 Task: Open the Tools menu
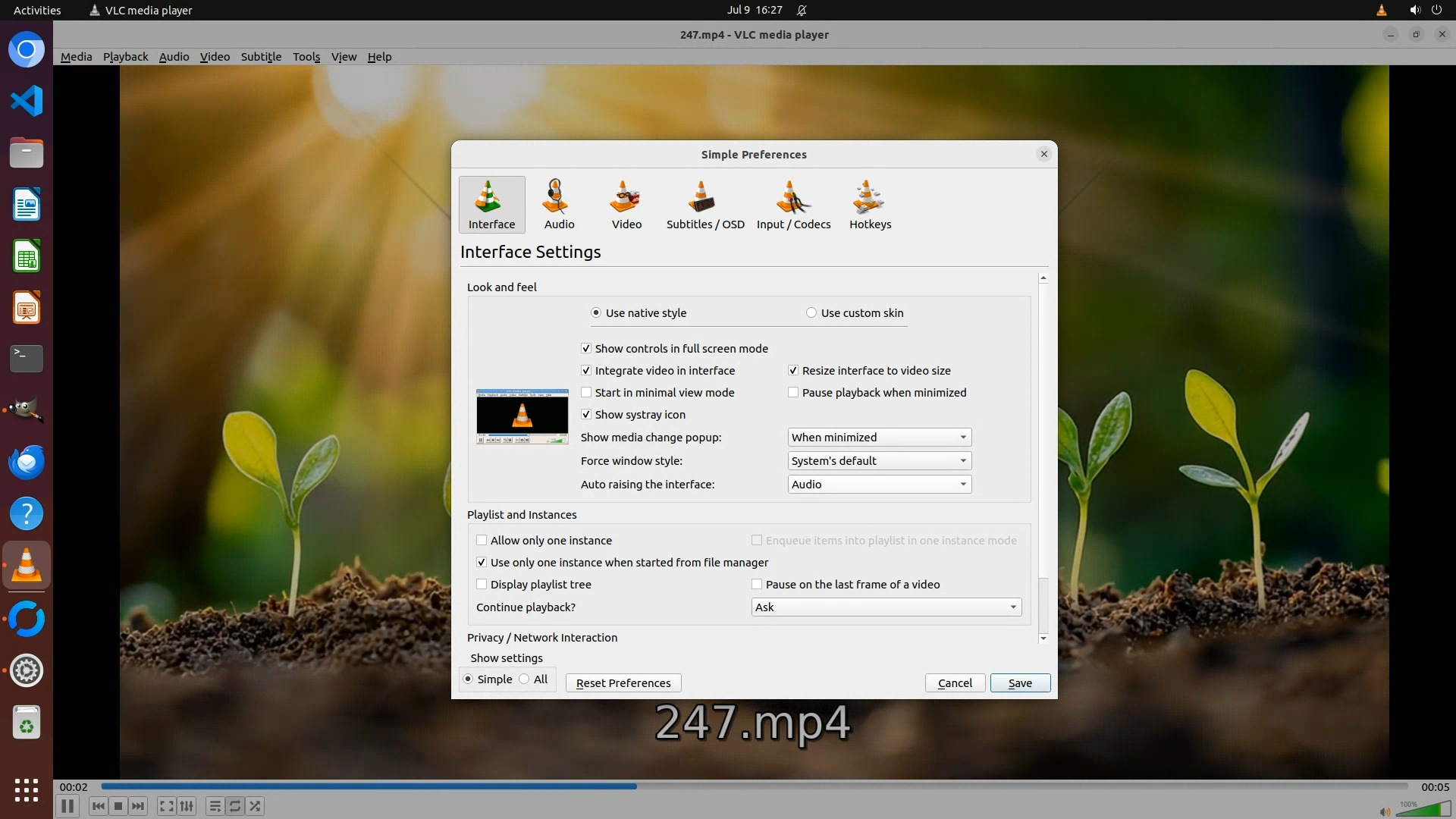point(306,57)
